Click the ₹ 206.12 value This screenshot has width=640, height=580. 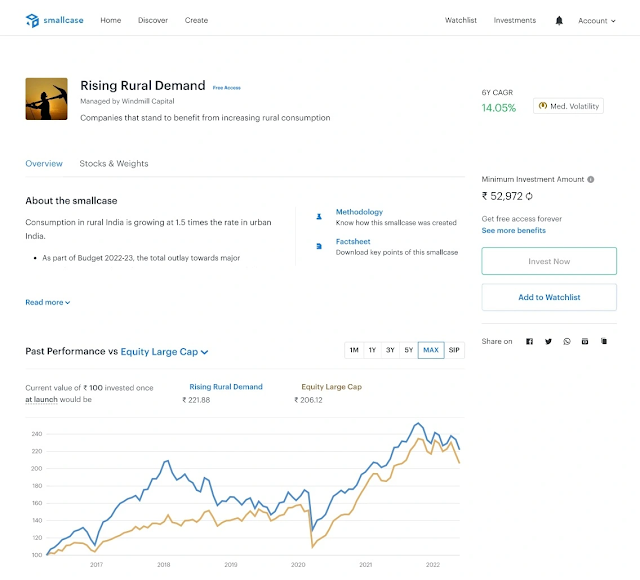[x=308, y=400]
